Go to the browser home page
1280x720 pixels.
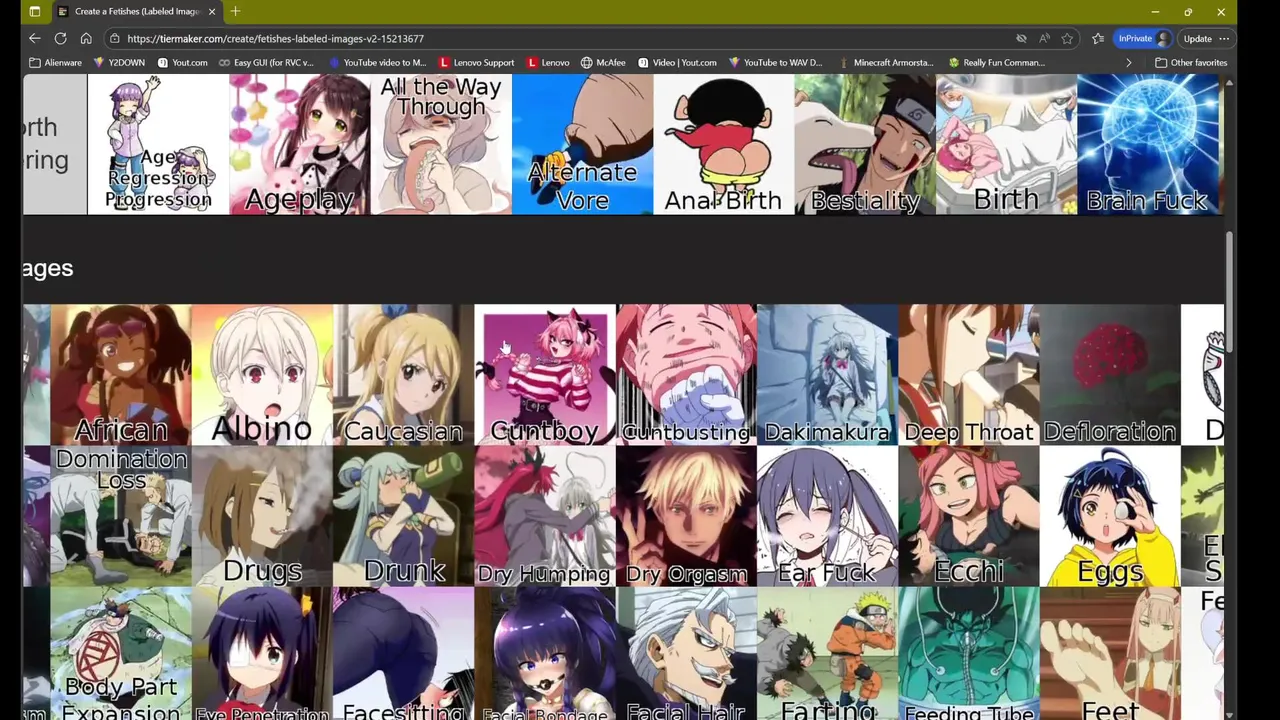click(x=86, y=38)
